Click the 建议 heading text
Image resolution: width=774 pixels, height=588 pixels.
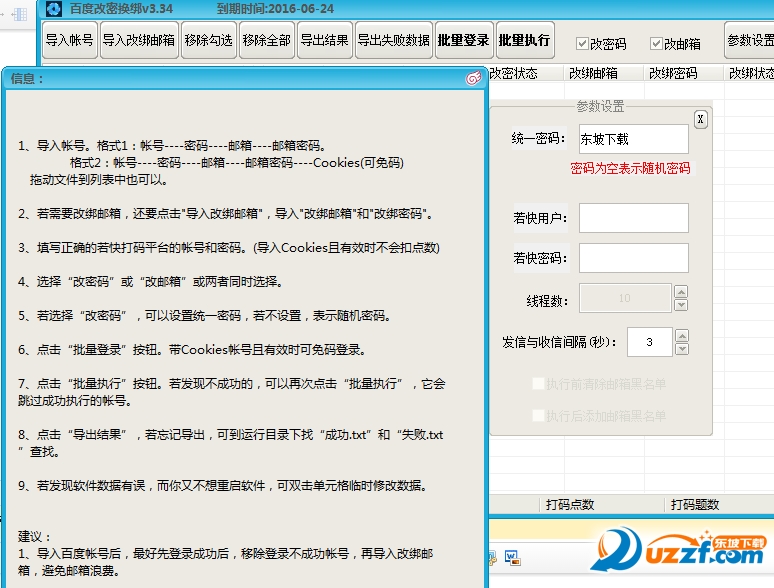(x=34, y=537)
